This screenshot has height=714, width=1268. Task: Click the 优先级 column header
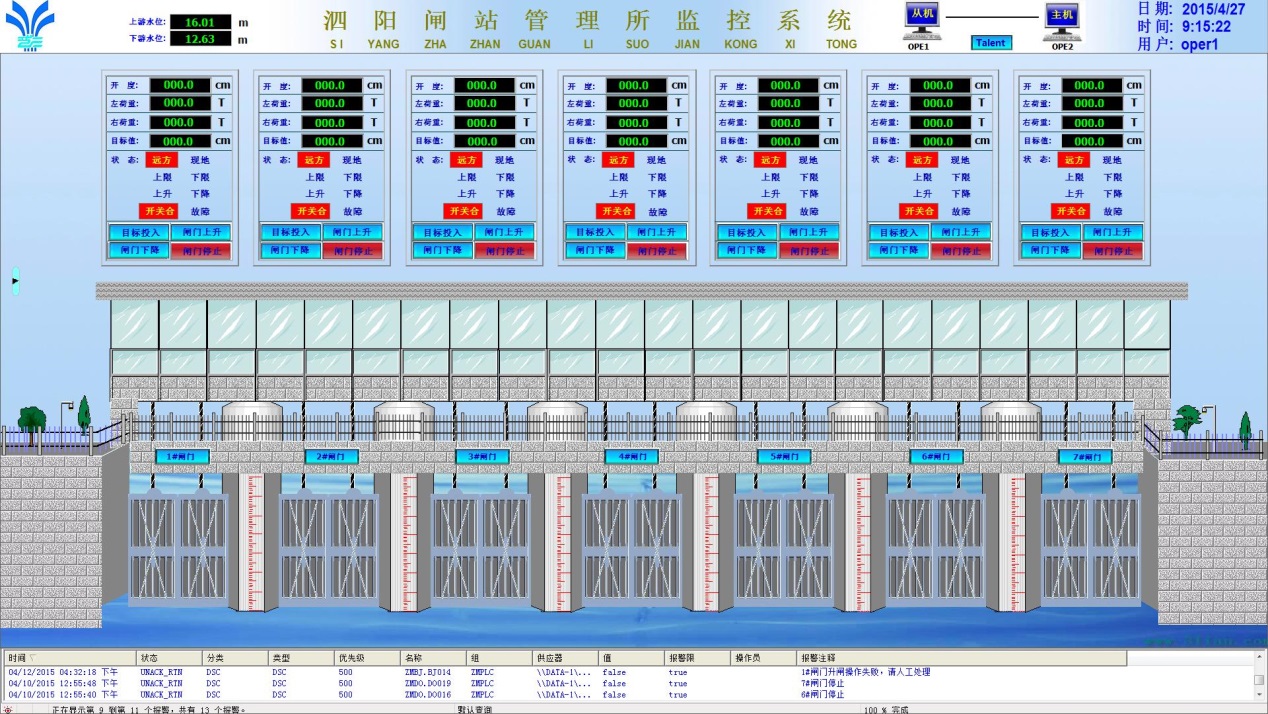coord(367,658)
